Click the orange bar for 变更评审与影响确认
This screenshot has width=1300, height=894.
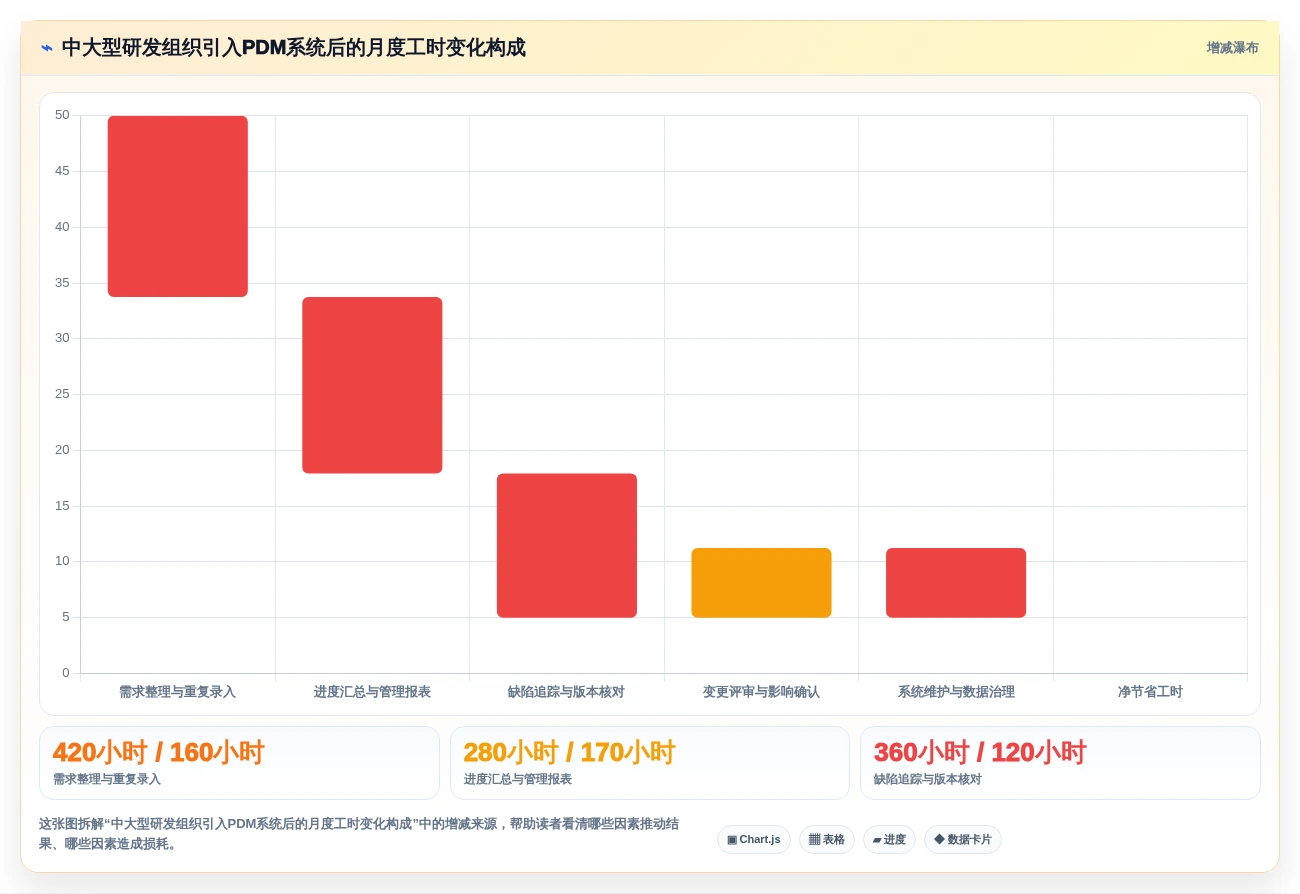click(x=761, y=583)
